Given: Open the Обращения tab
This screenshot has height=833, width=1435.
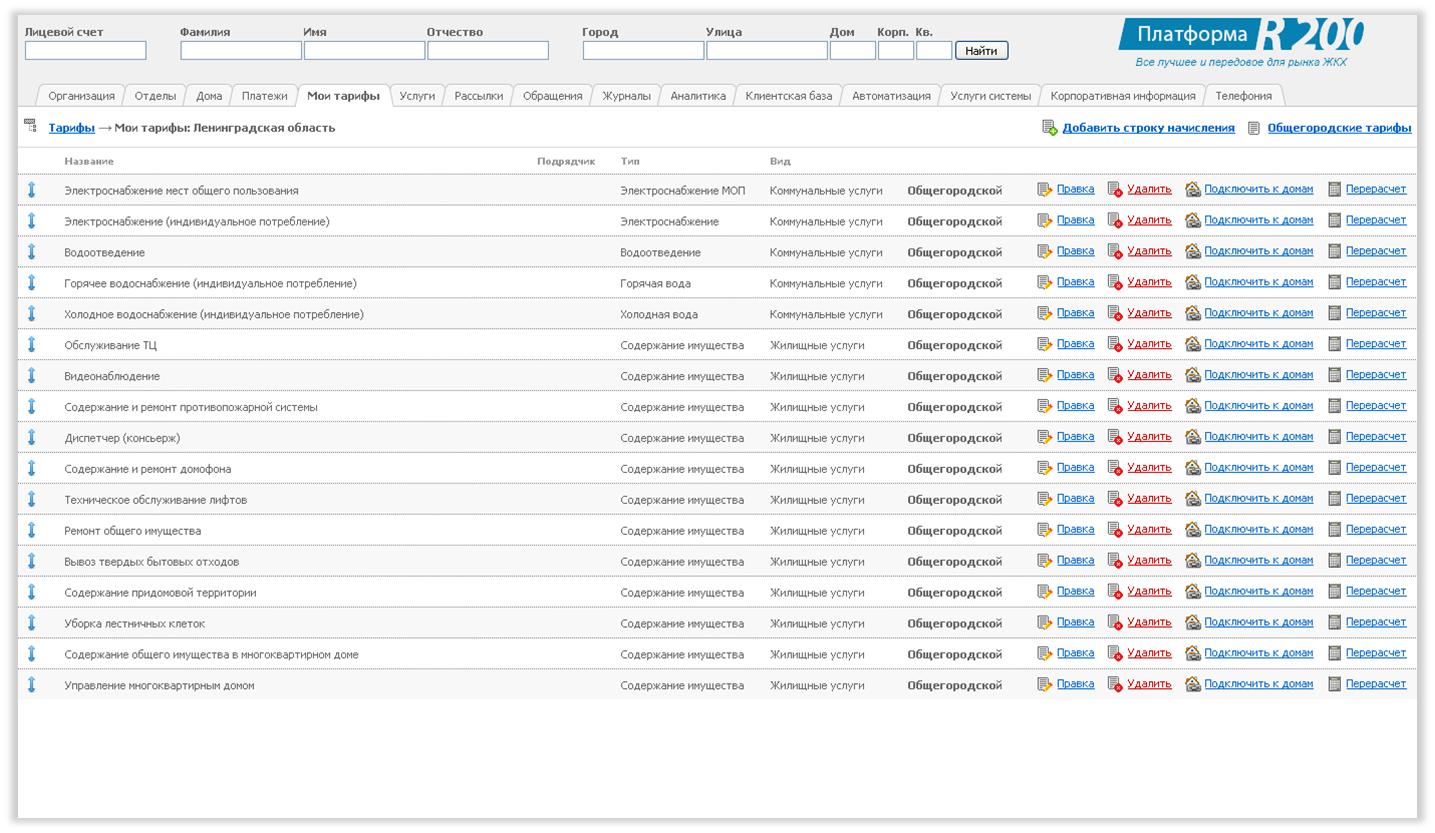Looking at the screenshot, I should coord(553,96).
